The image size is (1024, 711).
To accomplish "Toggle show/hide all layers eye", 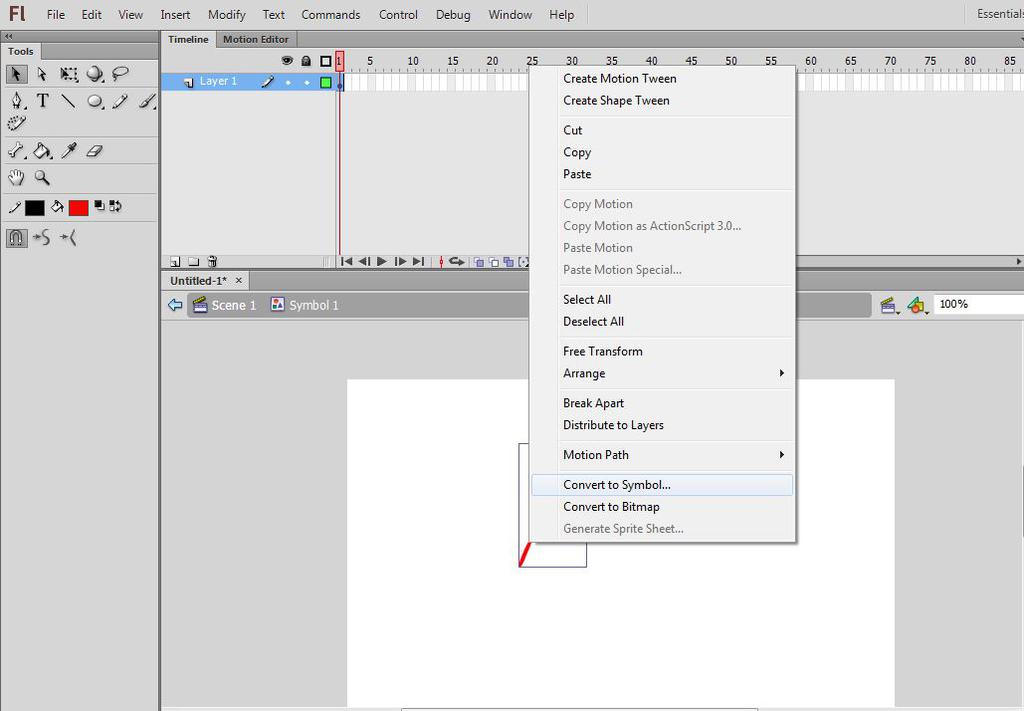I will [x=287, y=61].
